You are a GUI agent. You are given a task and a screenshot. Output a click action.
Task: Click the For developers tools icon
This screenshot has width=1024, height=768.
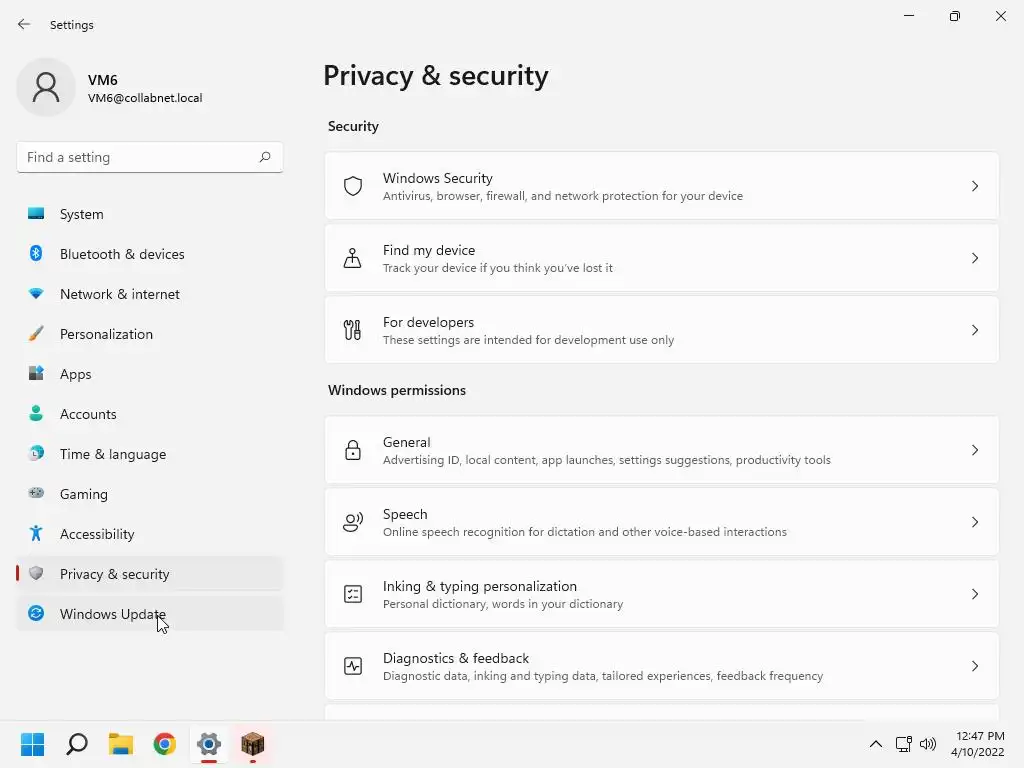[353, 330]
